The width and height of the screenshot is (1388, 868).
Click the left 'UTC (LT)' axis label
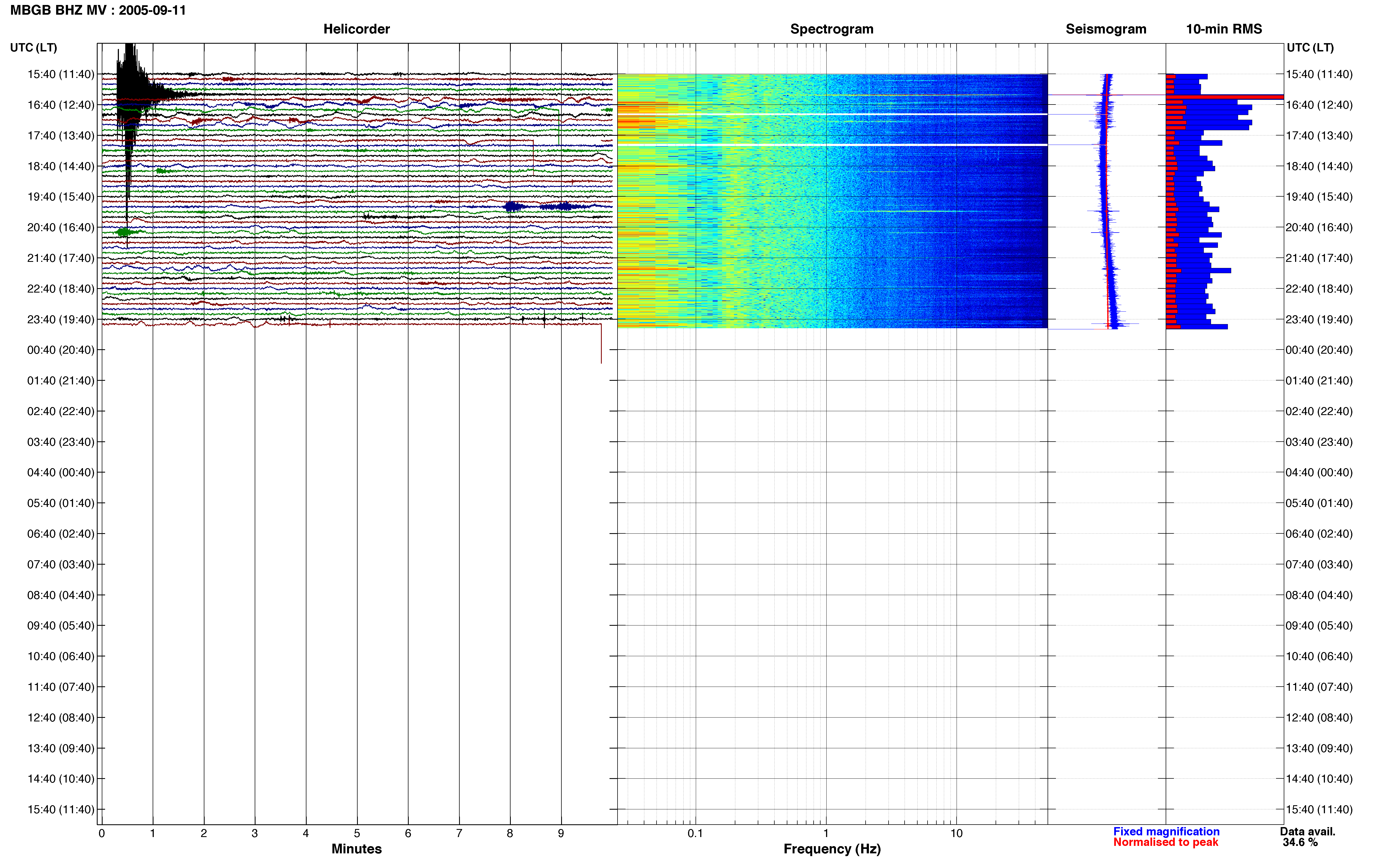pos(34,48)
